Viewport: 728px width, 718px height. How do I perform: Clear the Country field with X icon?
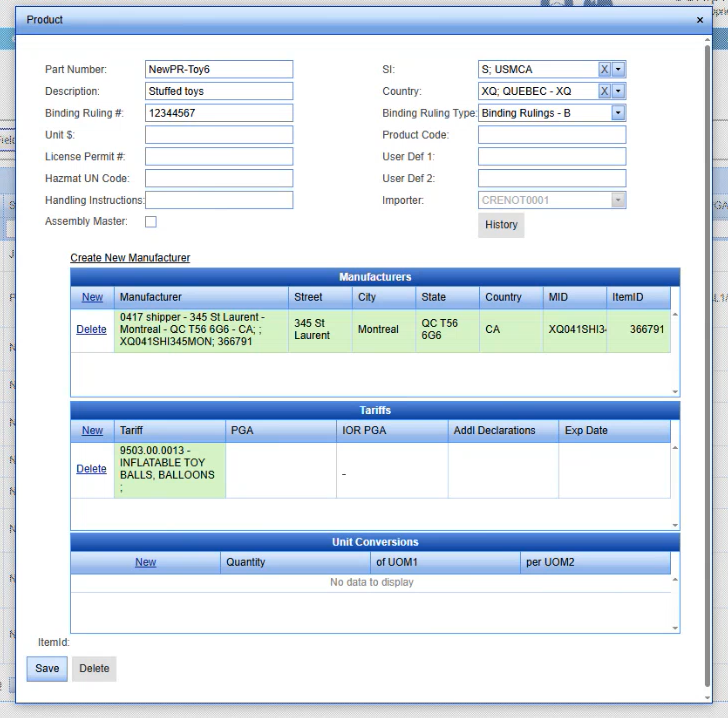click(x=604, y=91)
